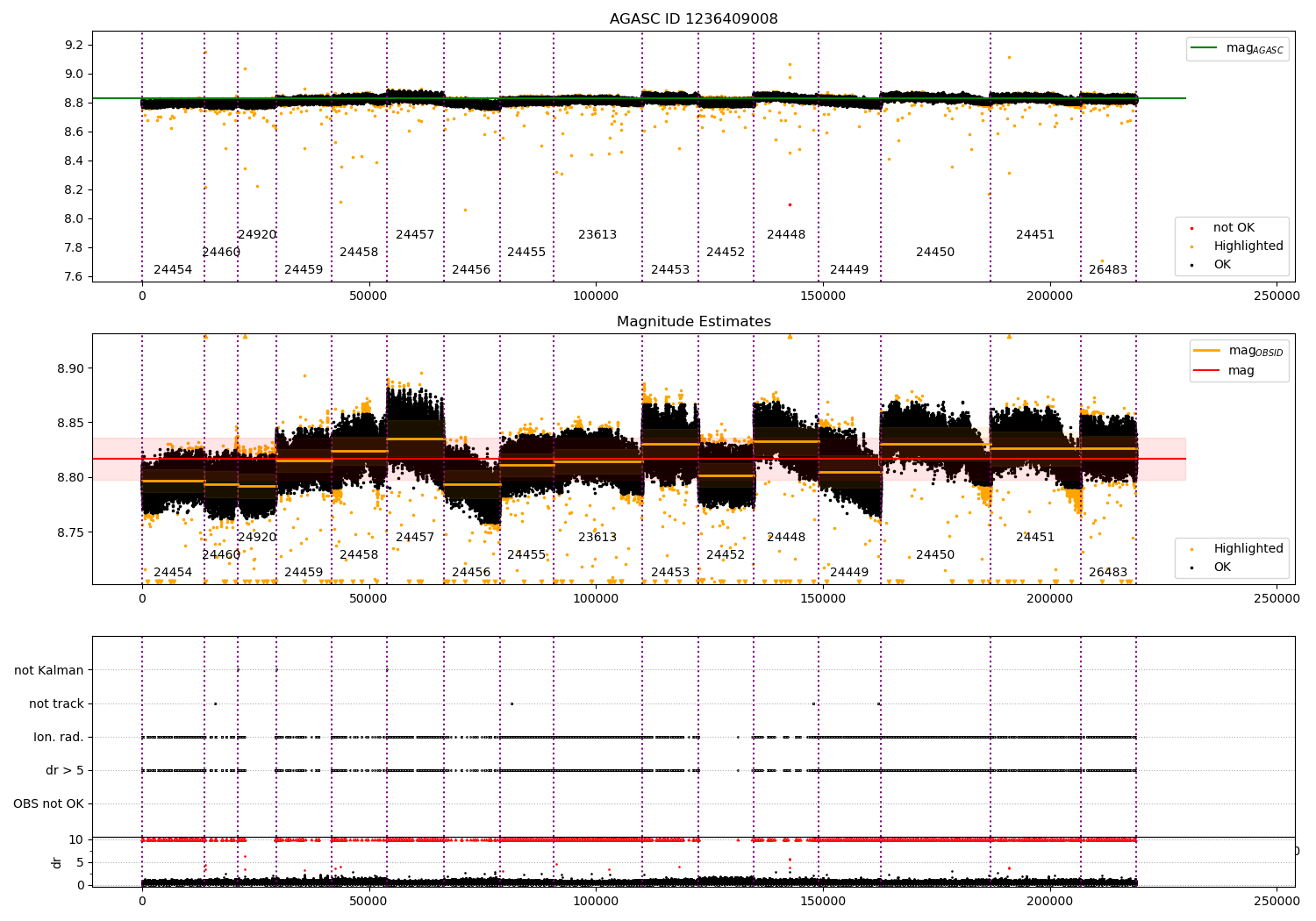Click OBSID label 24449 in top plot
This screenshot has width=1316, height=921.
pyautogui.click(x=849, y=269)
